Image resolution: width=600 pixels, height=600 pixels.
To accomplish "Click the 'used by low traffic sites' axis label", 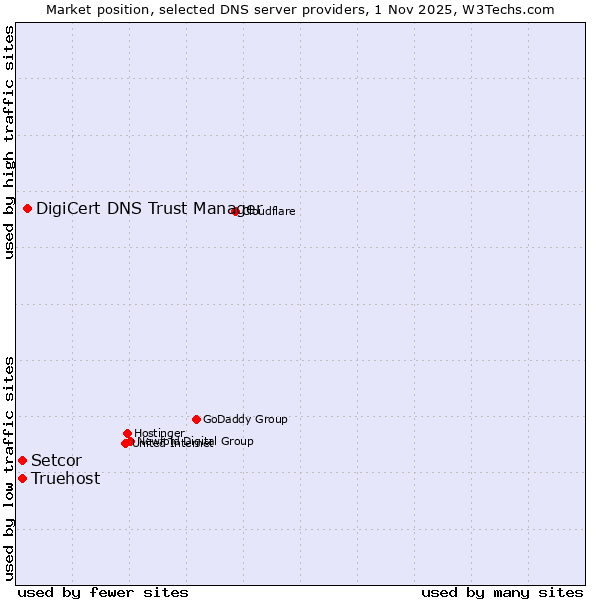I will pyautogui.click(x=9, y=467).
